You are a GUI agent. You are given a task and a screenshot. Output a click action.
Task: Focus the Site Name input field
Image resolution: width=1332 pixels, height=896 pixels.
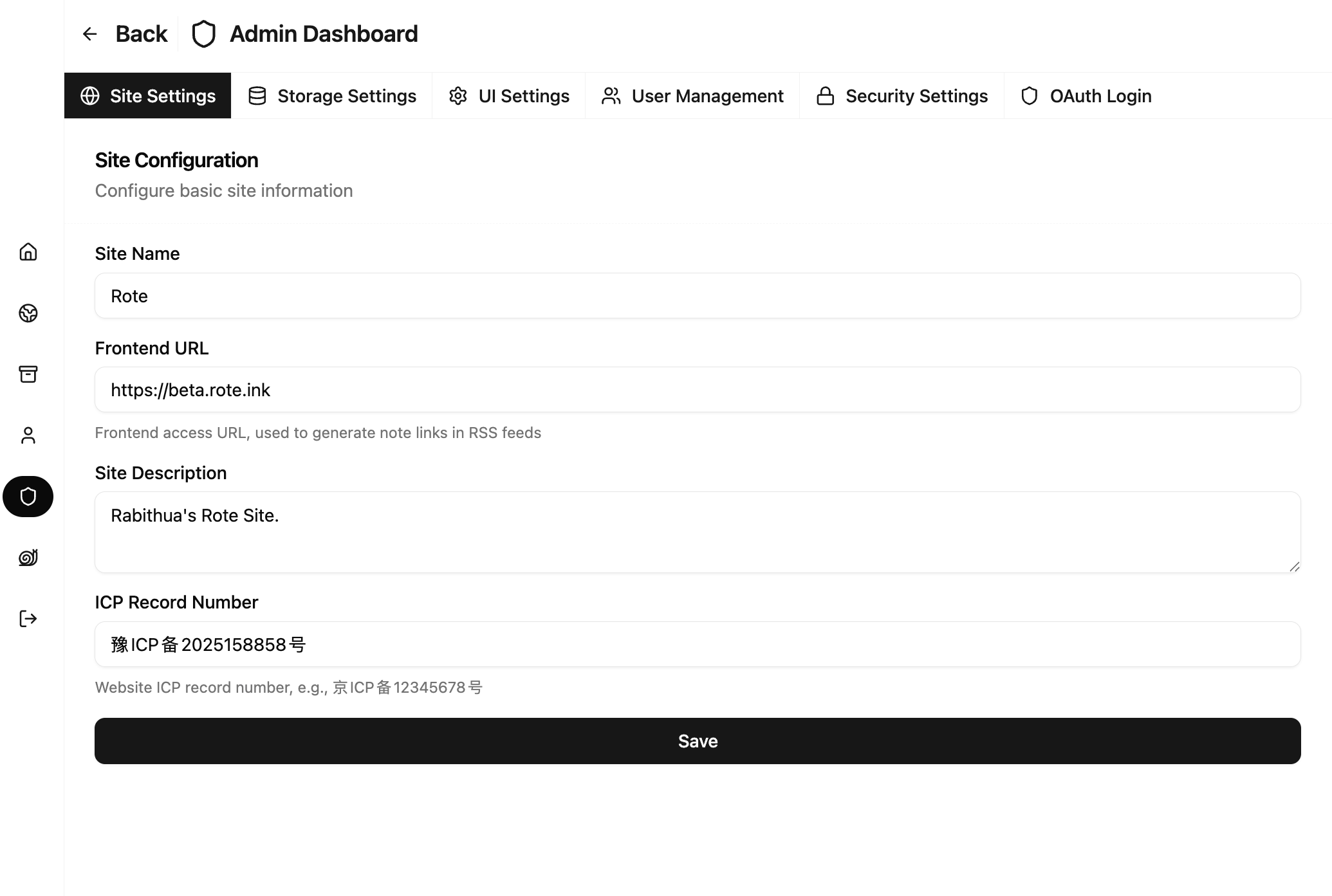pos(698,296)
